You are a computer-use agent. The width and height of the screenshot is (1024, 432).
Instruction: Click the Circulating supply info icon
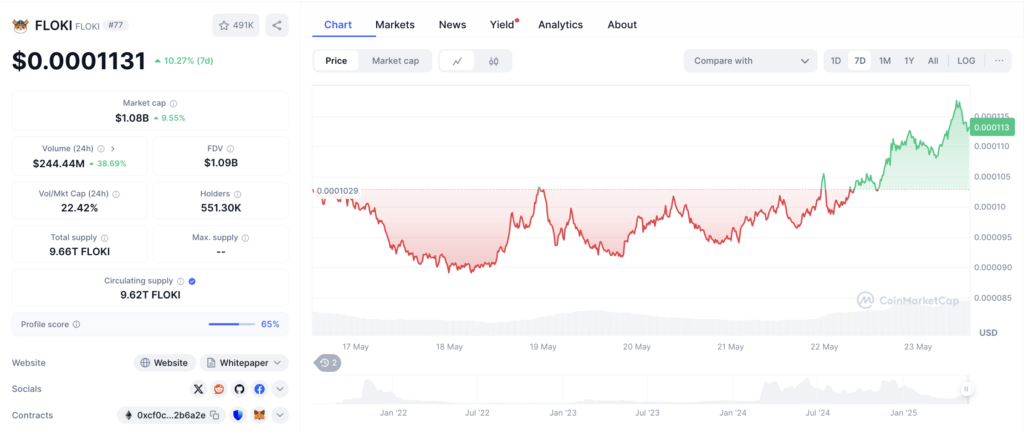180,281
